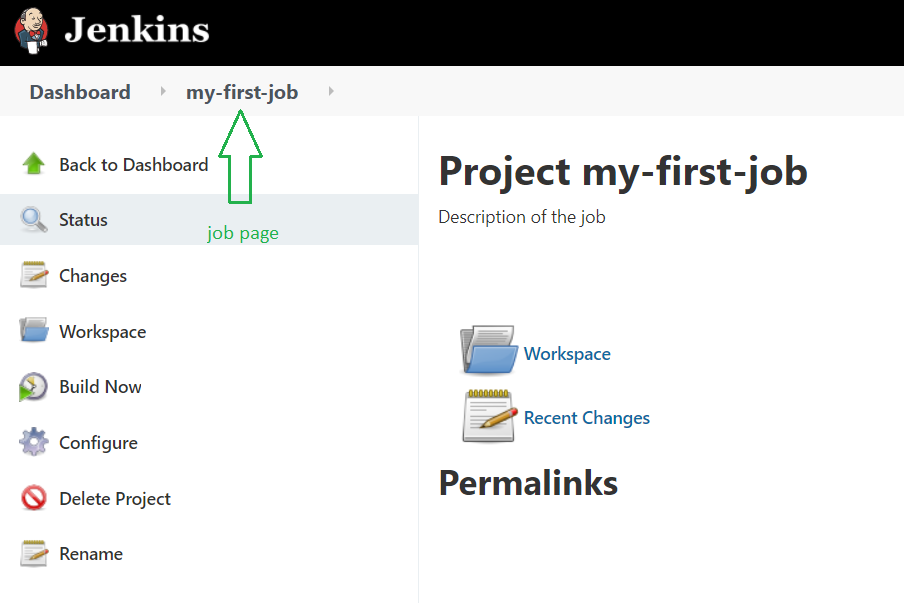The image size is (904, 603).
Task: Click the large Recent Changes notepad icon
Action: [489, 416]
